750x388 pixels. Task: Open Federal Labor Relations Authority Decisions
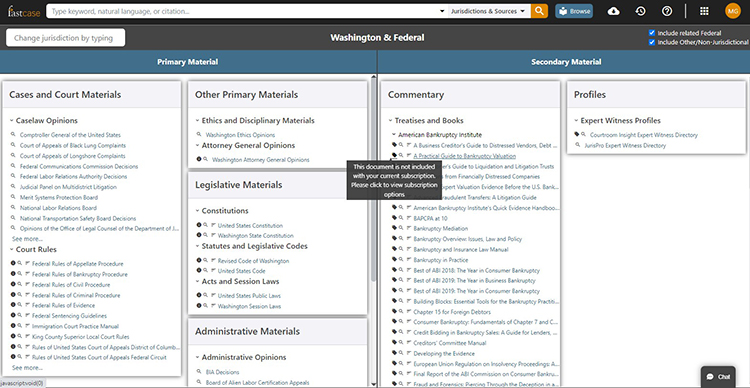coord(73,177)
